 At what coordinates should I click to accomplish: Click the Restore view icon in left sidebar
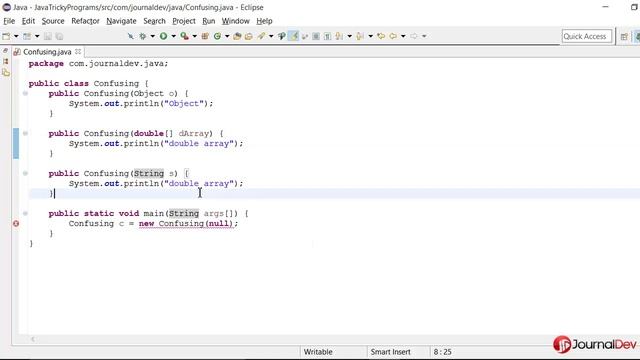point(5,51)
